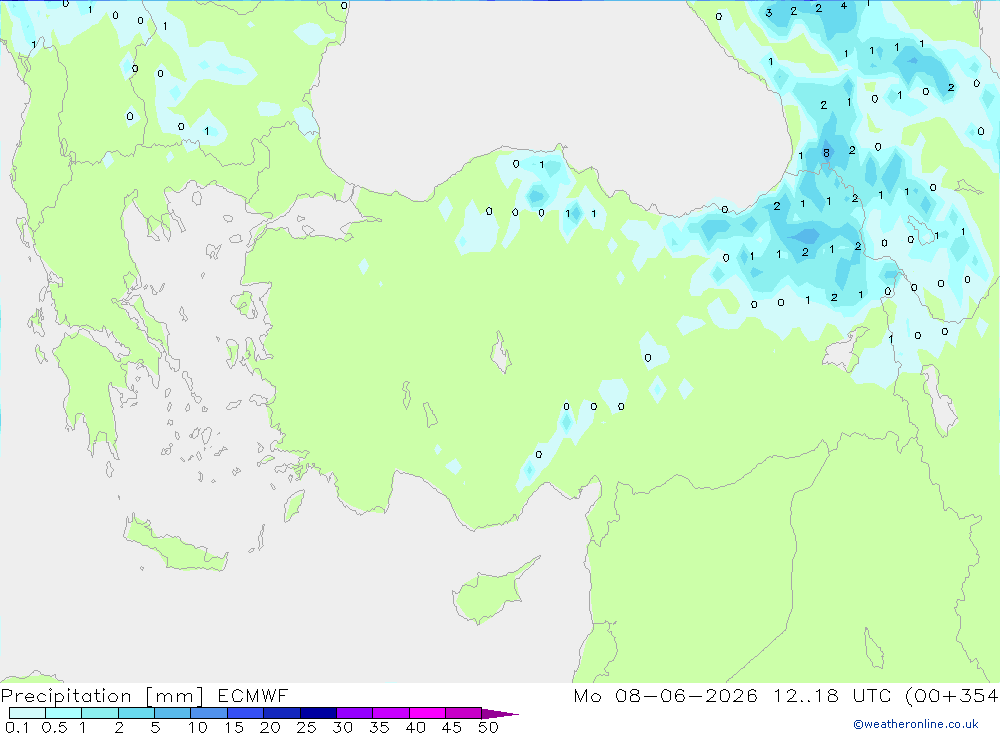
Task: Click the "ECMWF" model label
Action: 253,695
